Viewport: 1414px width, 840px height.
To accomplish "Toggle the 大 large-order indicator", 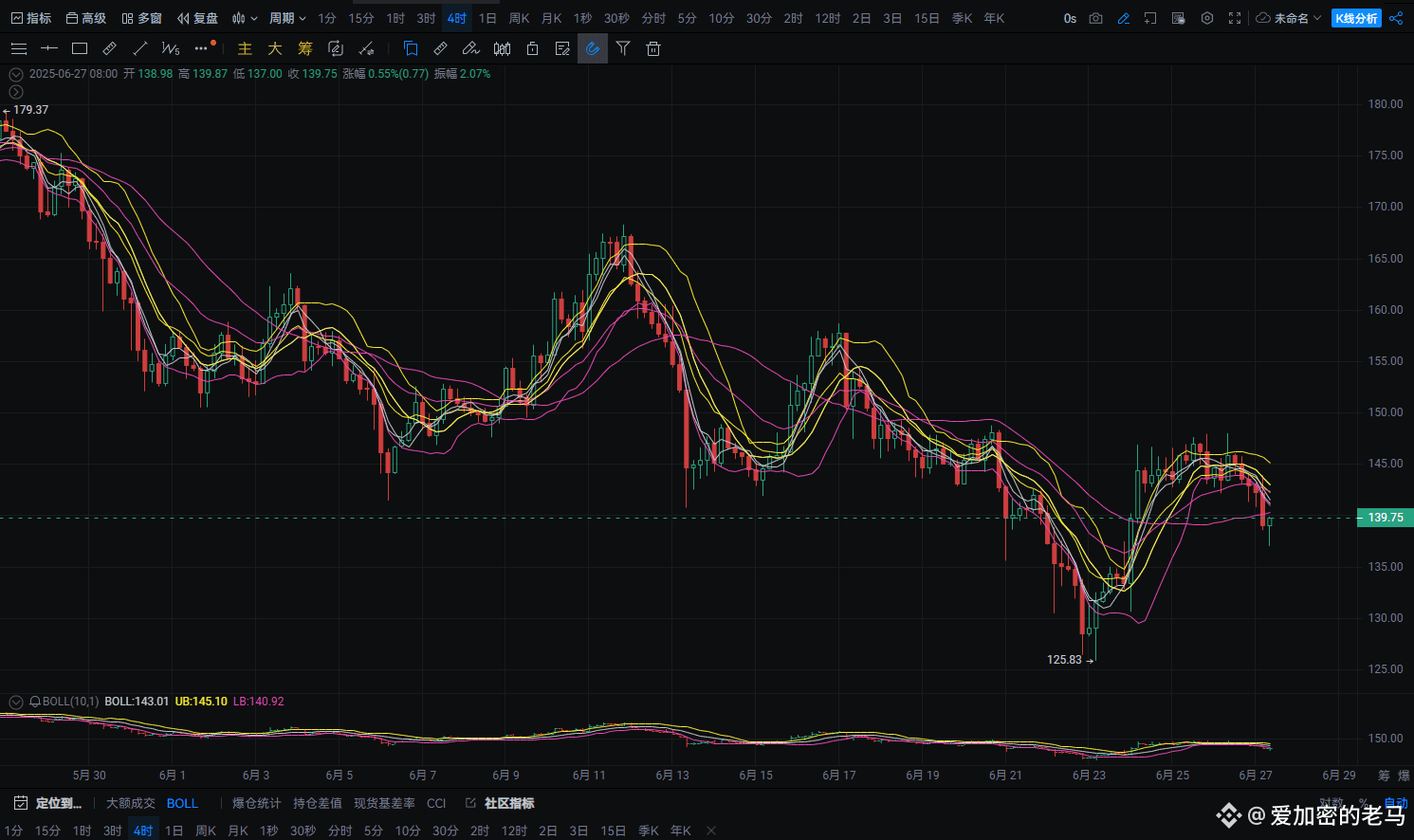I will (275, 48).
